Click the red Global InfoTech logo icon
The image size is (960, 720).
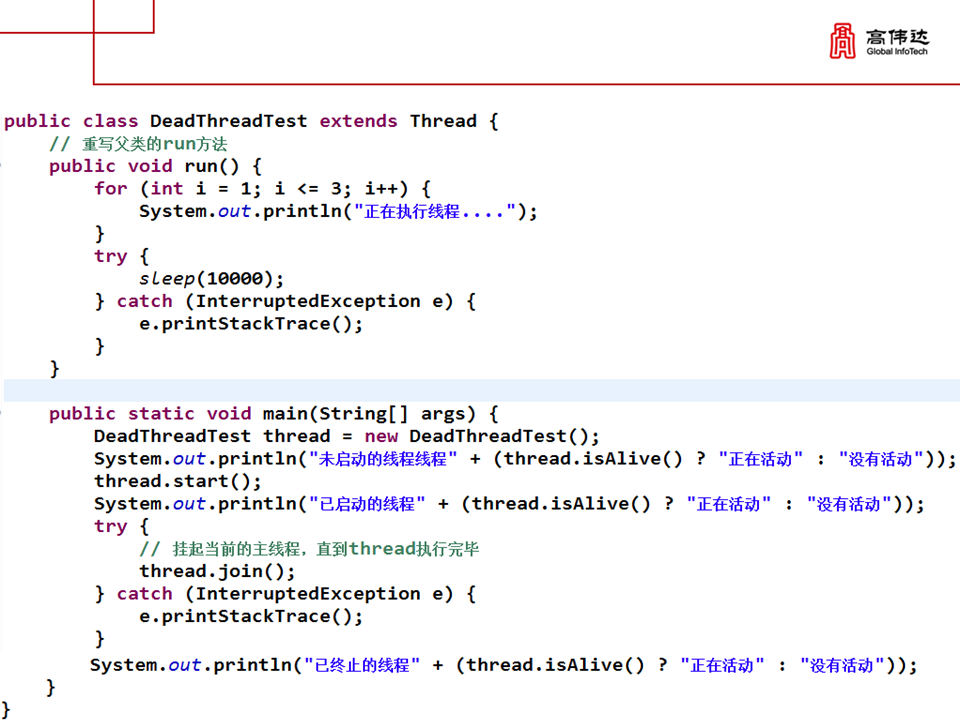tap(843, 41)
